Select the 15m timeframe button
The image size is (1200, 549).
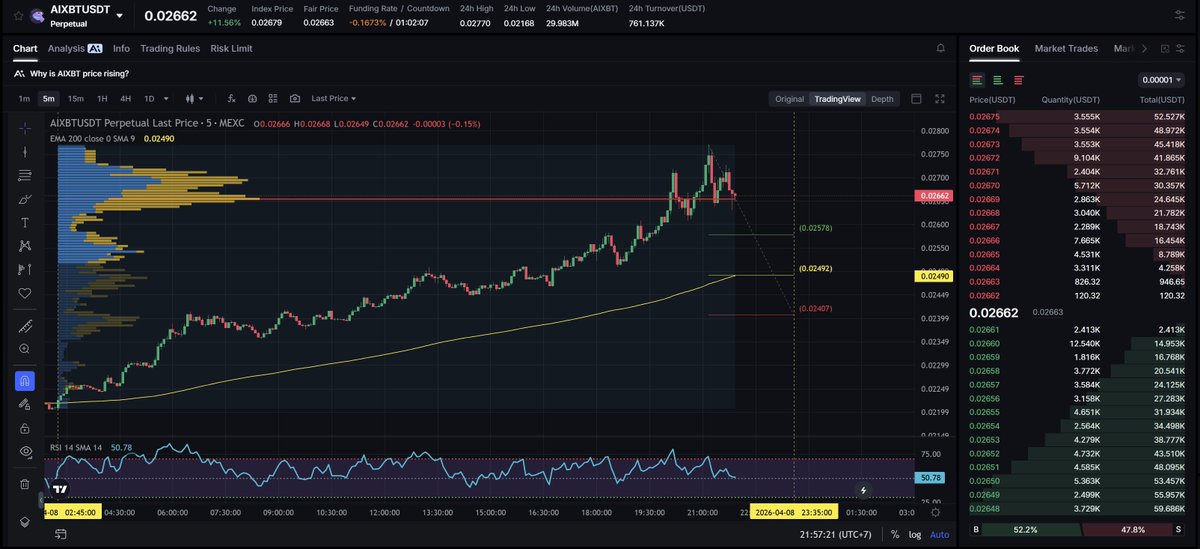76,99
